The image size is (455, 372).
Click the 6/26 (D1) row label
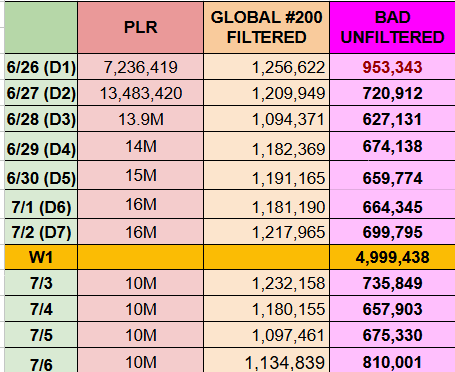41,67
